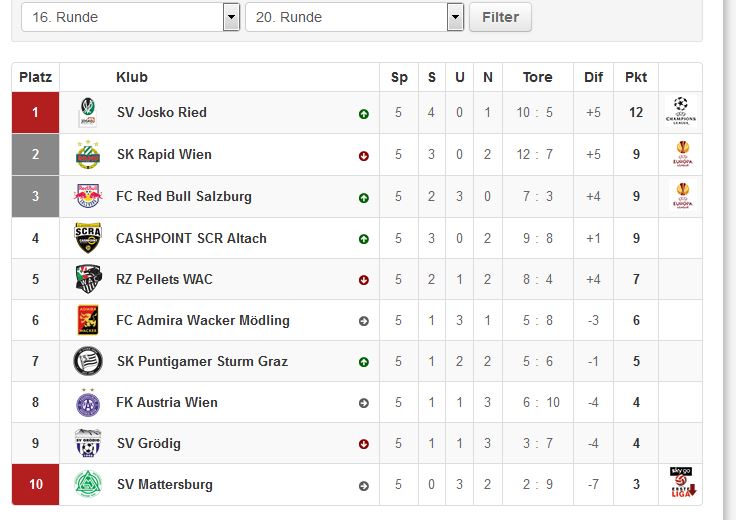
Task: Click the Tore column header
Action: [537, 77]
